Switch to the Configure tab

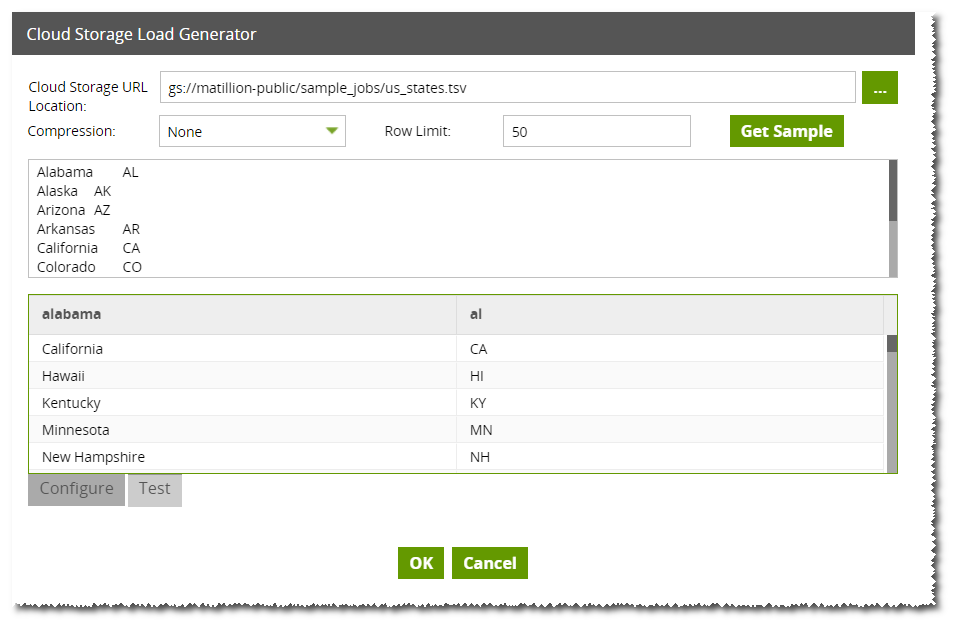77,489
